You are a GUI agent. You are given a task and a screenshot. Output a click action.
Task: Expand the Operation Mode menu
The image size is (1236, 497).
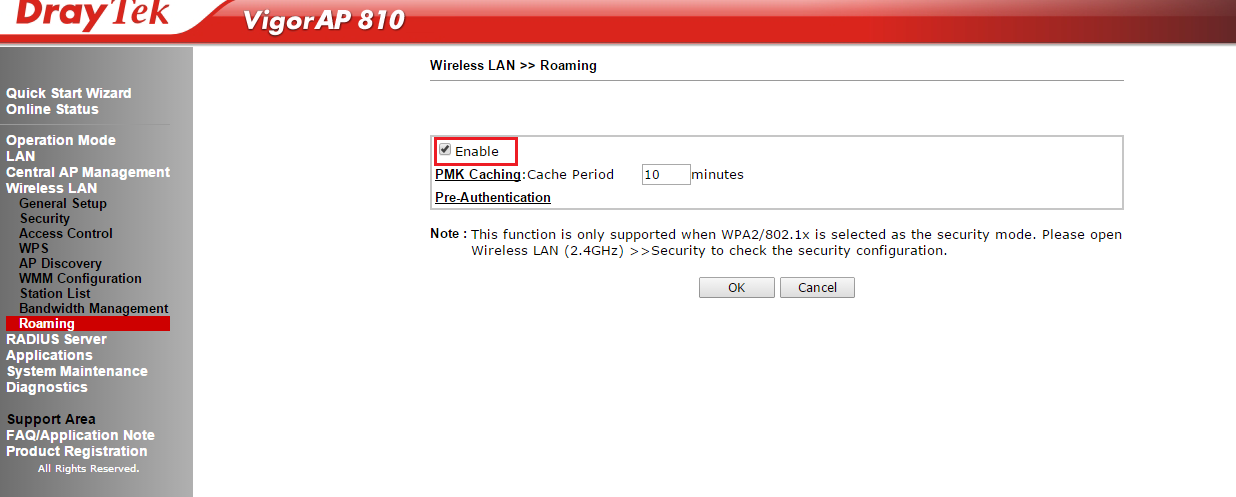click(61, 140)
